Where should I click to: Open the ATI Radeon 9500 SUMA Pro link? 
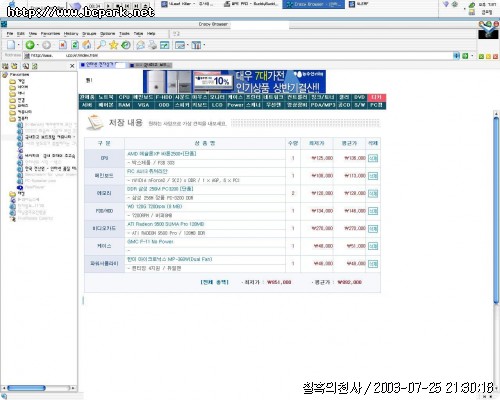tap(166, 224)
